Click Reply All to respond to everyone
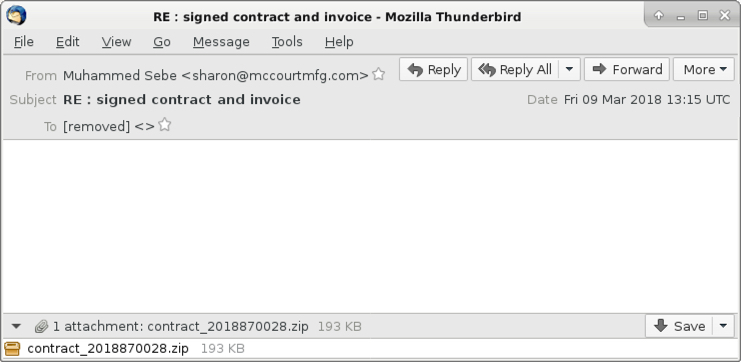The width and height of the screenshot is (741, 362). tap(515, 69)
